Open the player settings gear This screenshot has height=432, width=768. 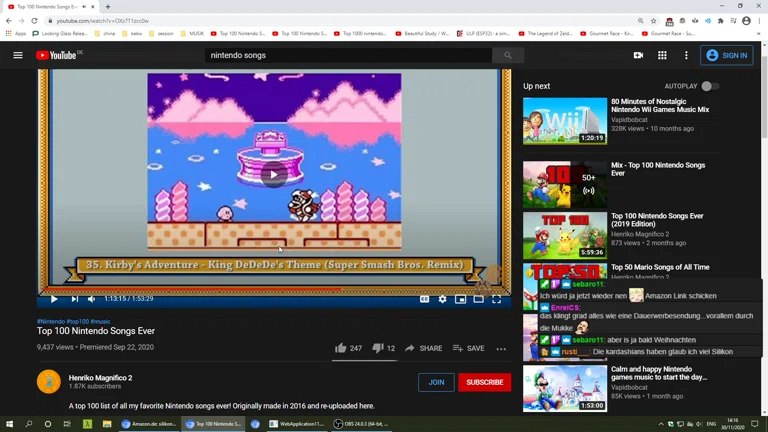tap(442, 299)
